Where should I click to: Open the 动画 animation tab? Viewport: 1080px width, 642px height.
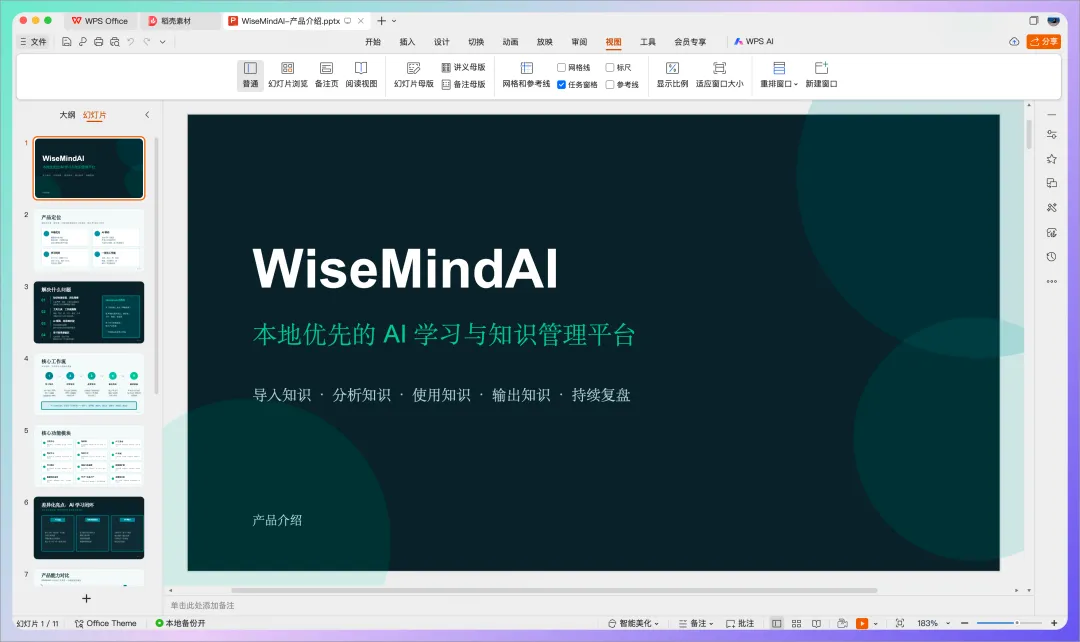(x=510, y=42)
